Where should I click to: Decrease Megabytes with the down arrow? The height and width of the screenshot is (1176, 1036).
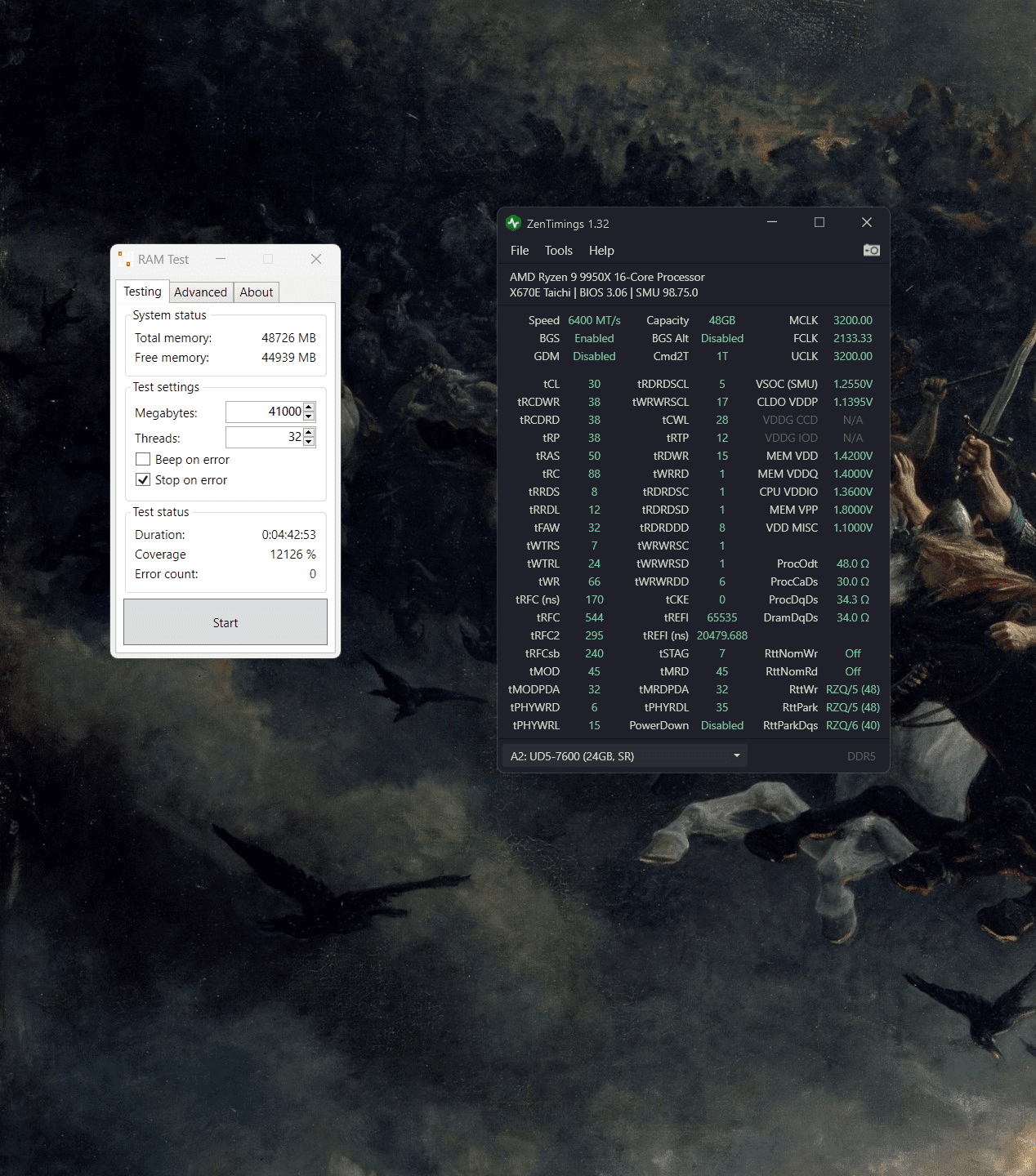[x=309, y=416]
